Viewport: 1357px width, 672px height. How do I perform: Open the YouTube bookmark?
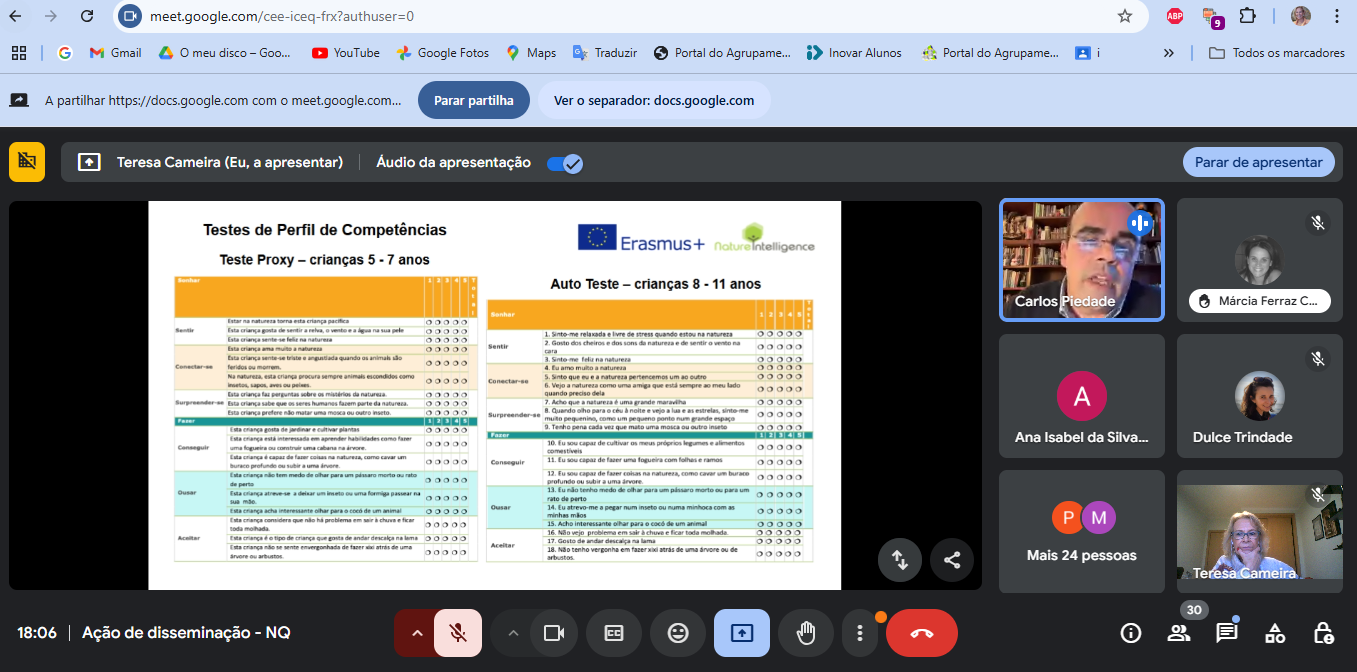coord(346,53)
